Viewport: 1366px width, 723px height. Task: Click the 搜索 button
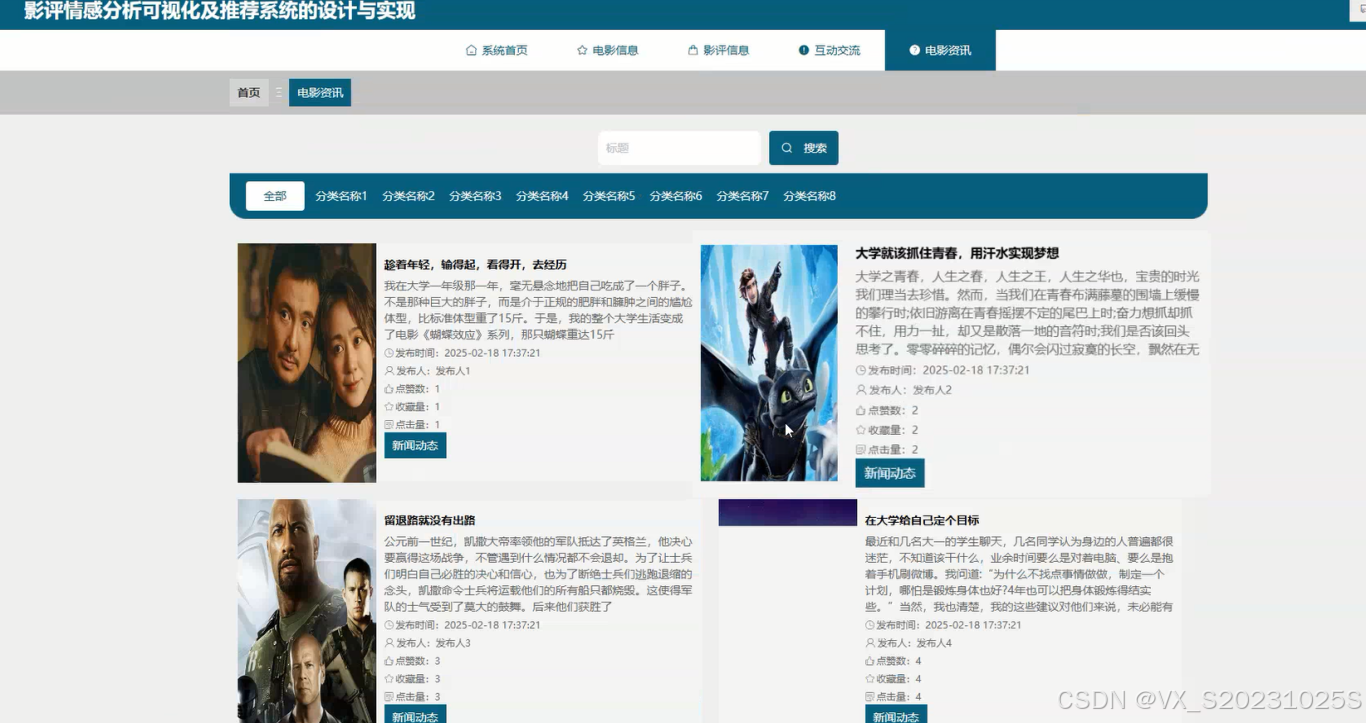point(804,148)
